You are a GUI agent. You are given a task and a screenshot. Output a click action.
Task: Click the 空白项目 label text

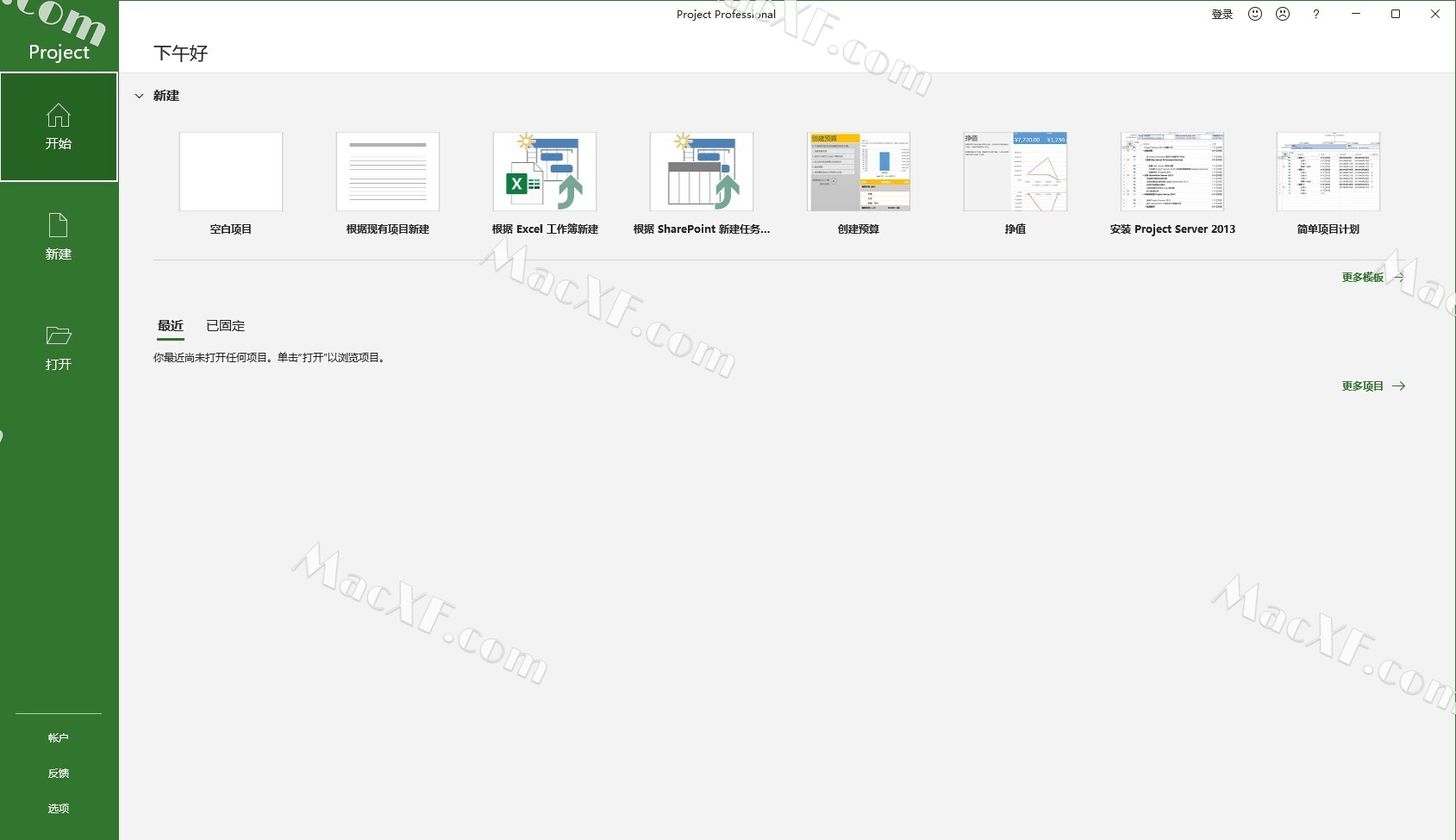click(231, 229)
